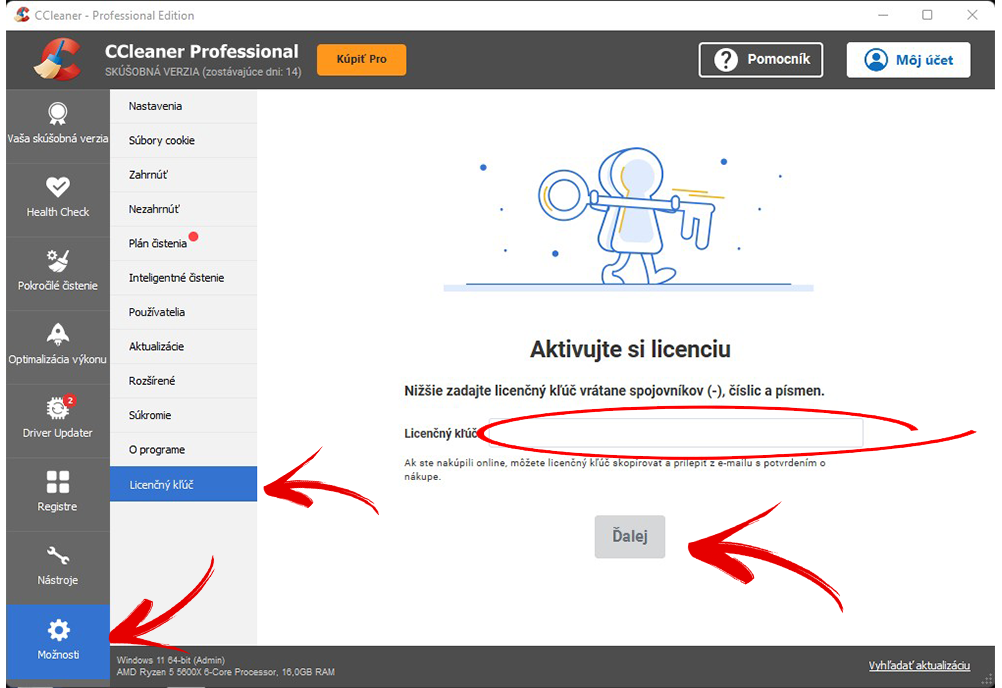Screen dimensions: 1002x688
Task: Select Zahrnúť submenu item
Action: 183,175
